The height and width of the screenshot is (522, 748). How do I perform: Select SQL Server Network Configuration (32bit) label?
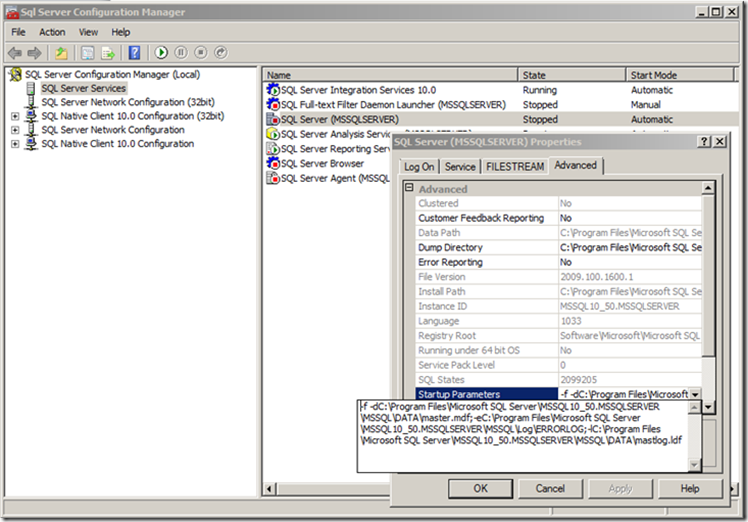pyautogui.click(x=128, y=102)
